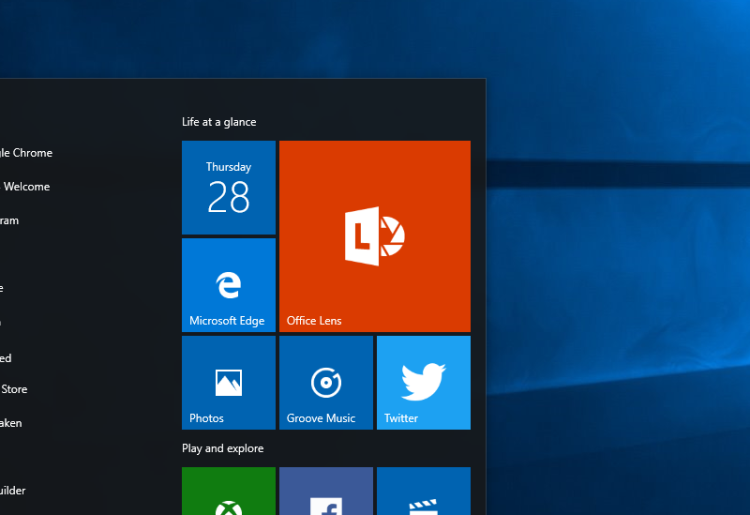Image resolution: width=750 pixels, height=515 pixels.
Task: Choose the Welcome entry in the app list
Action: click(x=26, y=186)
